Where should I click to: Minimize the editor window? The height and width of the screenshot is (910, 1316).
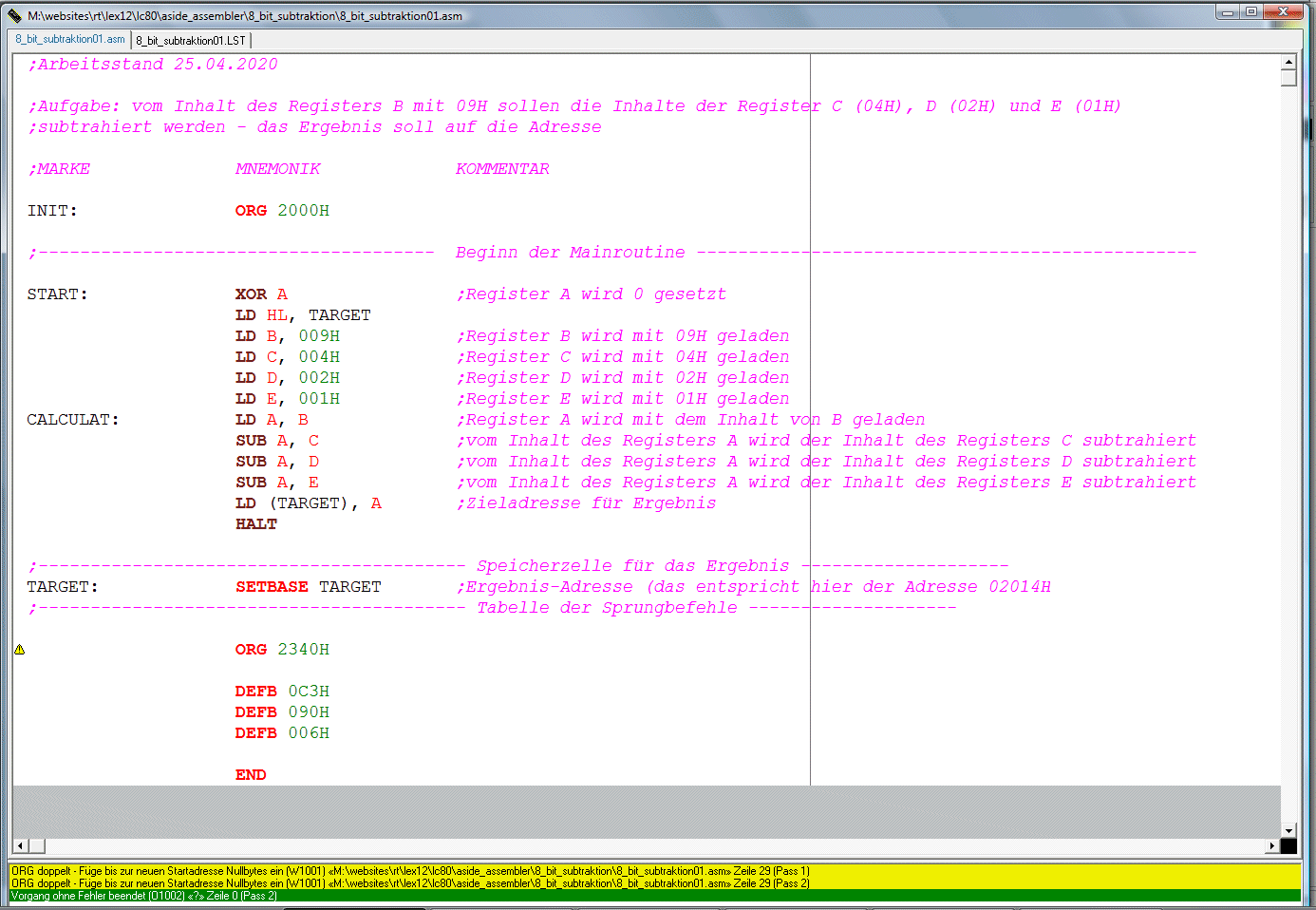[1228, 12]
